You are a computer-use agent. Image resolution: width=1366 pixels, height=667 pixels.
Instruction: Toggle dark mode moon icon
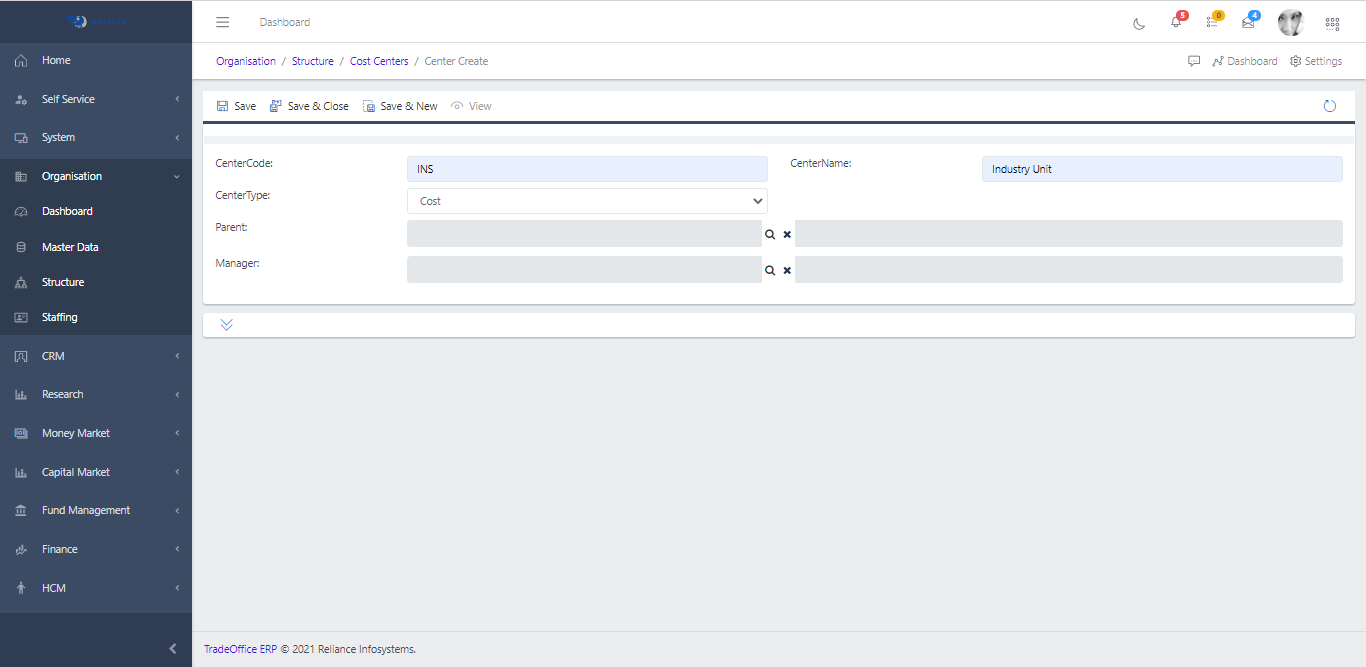tap(1139, 23)
